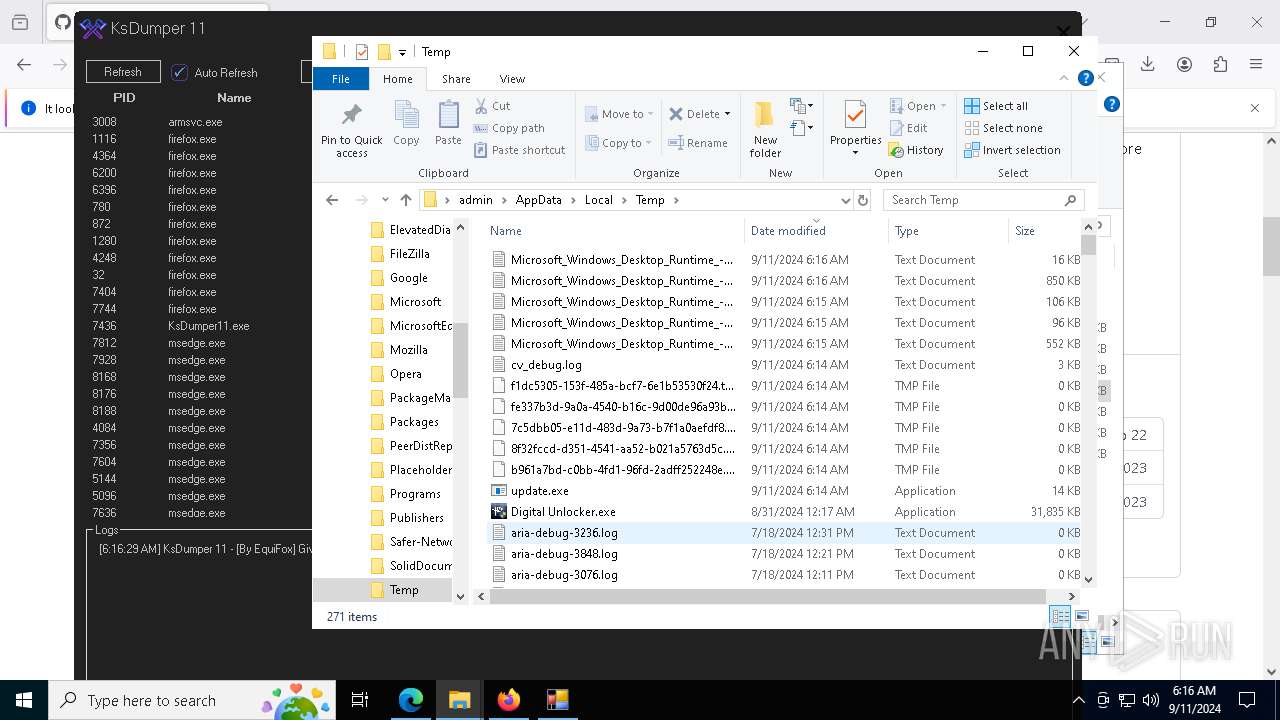Image resolution: width=1280 pixels, height=720 pixels.
Task: Expand recent locations dropdown arrow
Action: 383,200
